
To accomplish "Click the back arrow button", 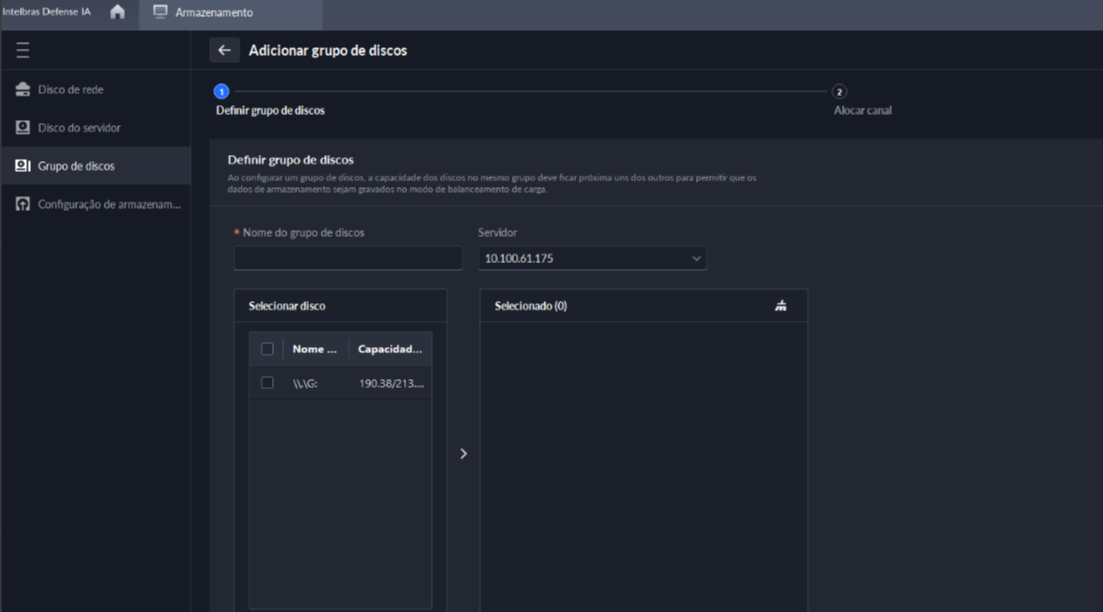I will click(224, 50).
